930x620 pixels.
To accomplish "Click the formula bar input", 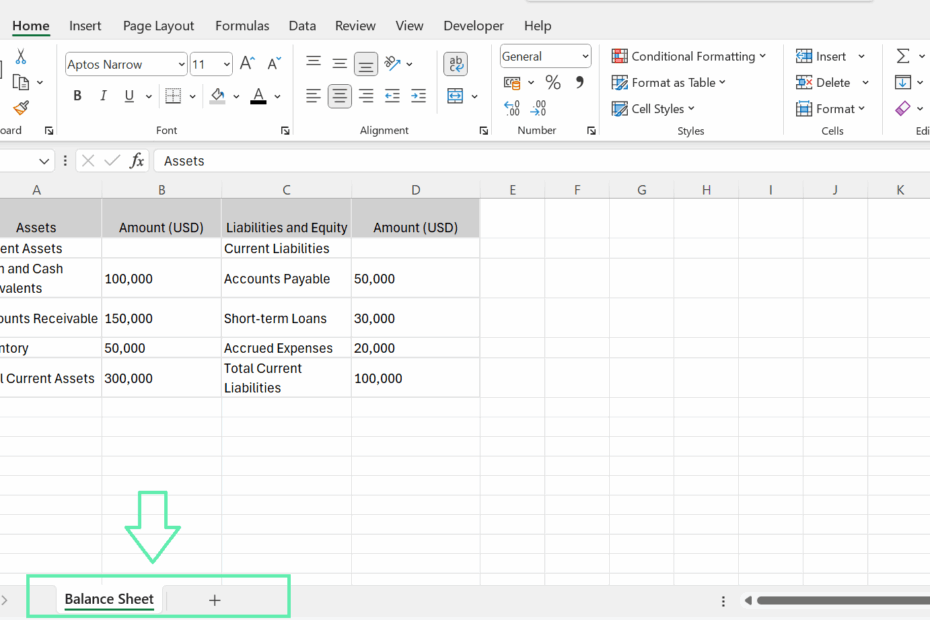I will pyautogui.click(x=541, y=161).
